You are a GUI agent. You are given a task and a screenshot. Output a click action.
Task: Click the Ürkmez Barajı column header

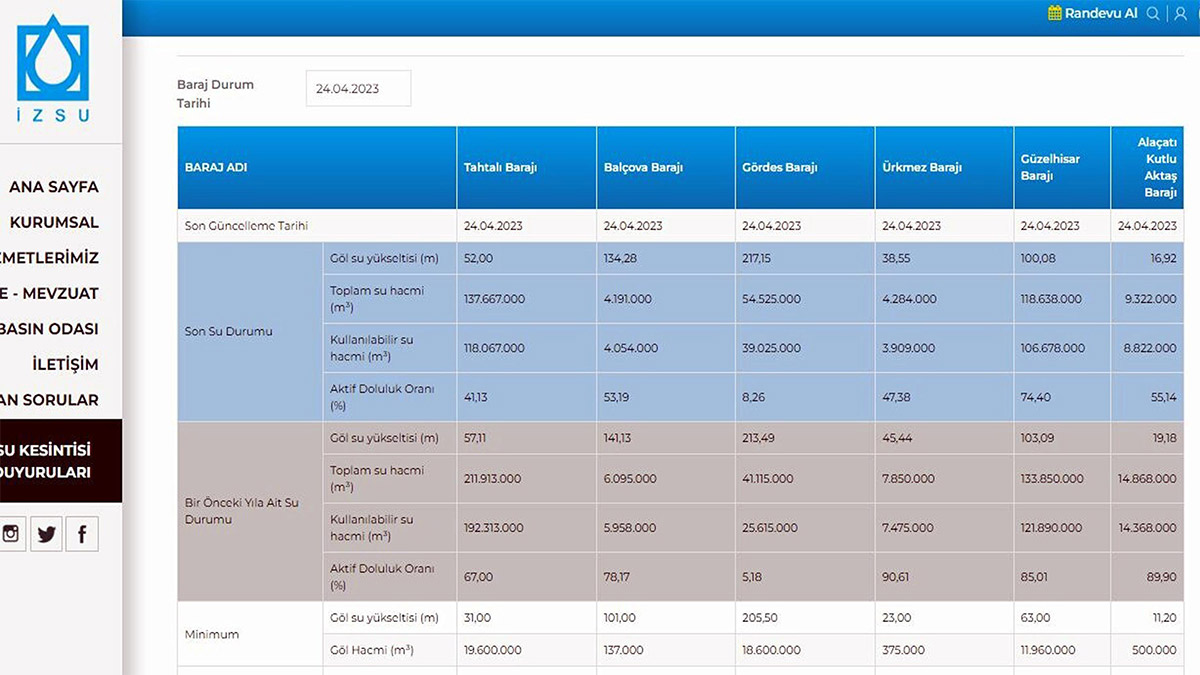point(921,168)
